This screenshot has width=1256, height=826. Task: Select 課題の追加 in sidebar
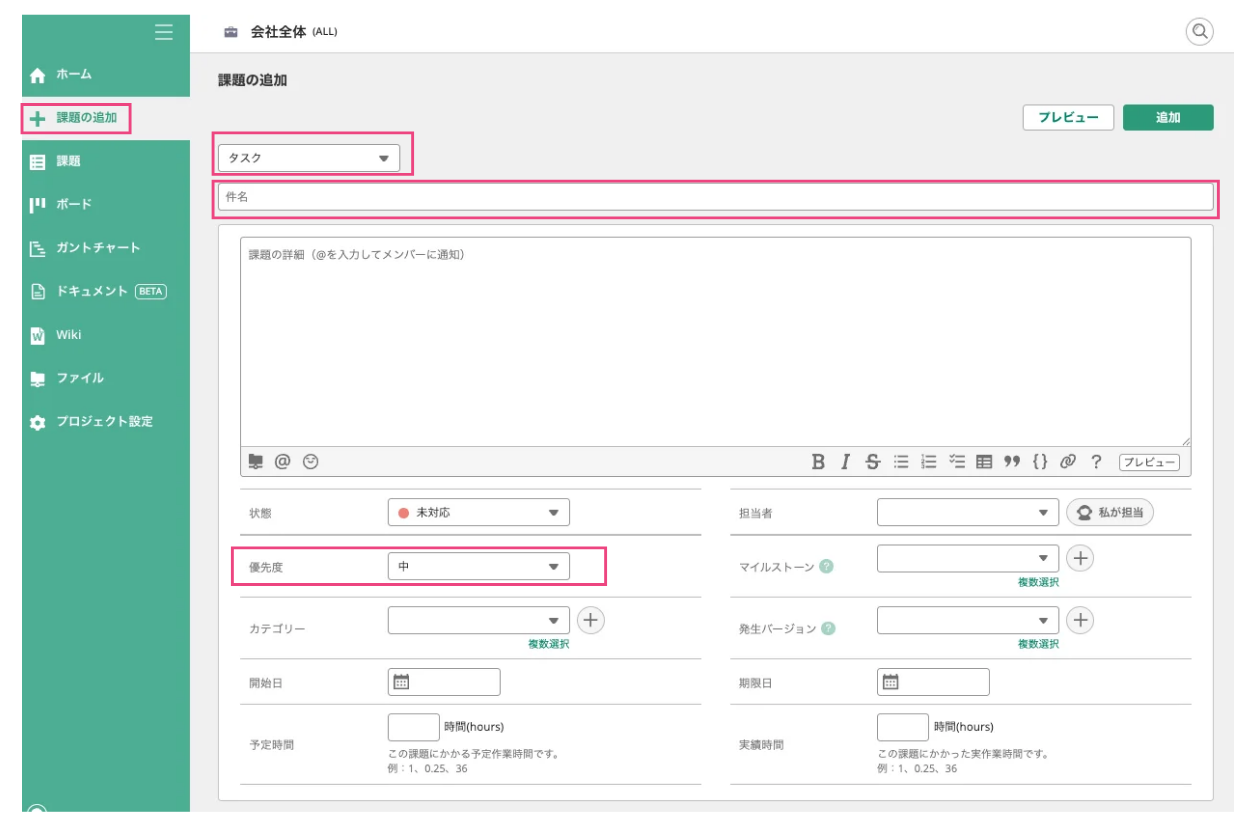coord(106,118)
